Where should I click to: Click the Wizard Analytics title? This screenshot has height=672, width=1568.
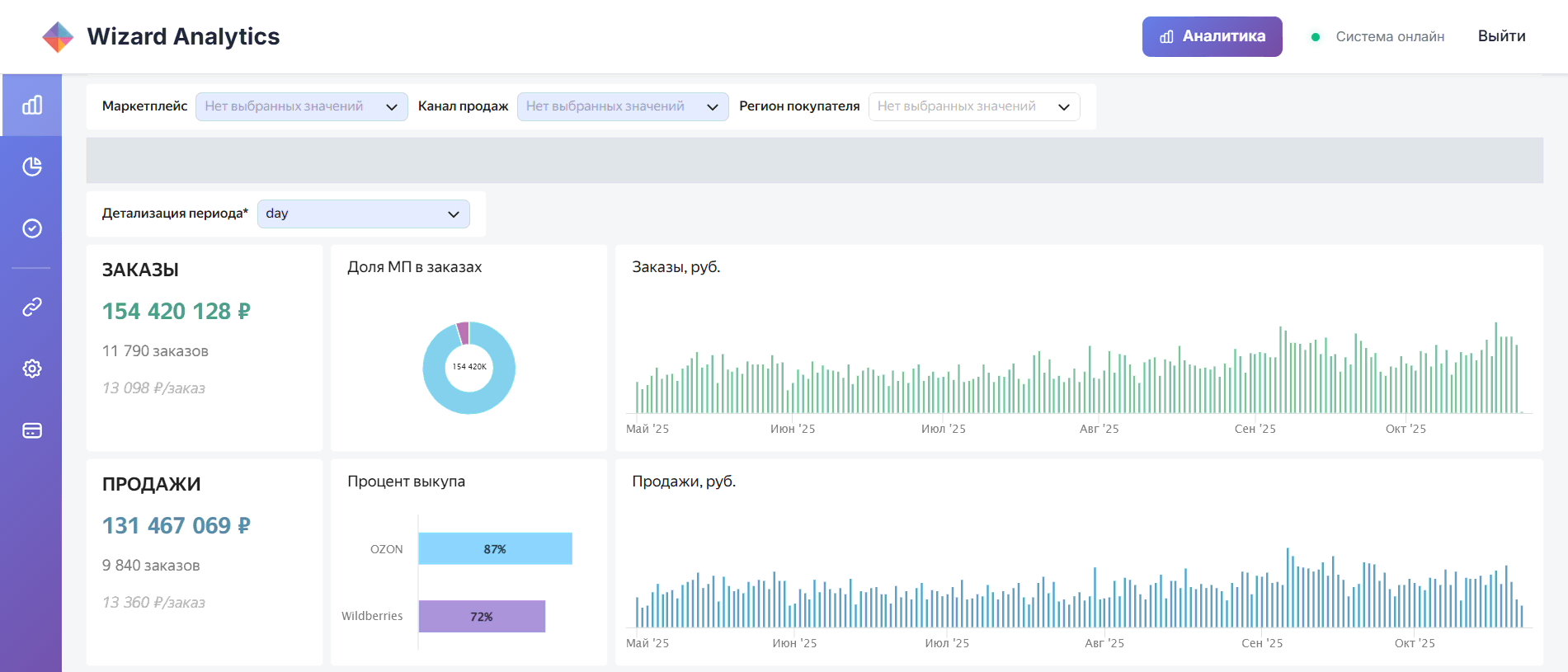183,36
